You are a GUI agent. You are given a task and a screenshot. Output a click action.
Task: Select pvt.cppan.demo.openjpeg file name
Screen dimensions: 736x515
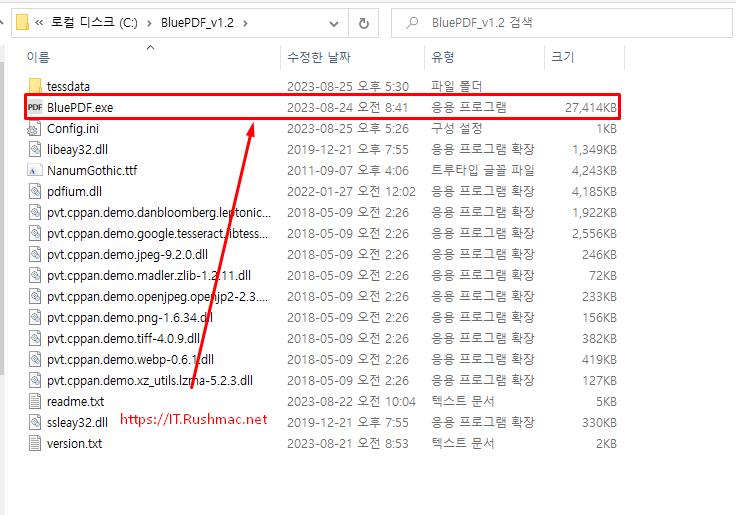[x=157, y=297]
